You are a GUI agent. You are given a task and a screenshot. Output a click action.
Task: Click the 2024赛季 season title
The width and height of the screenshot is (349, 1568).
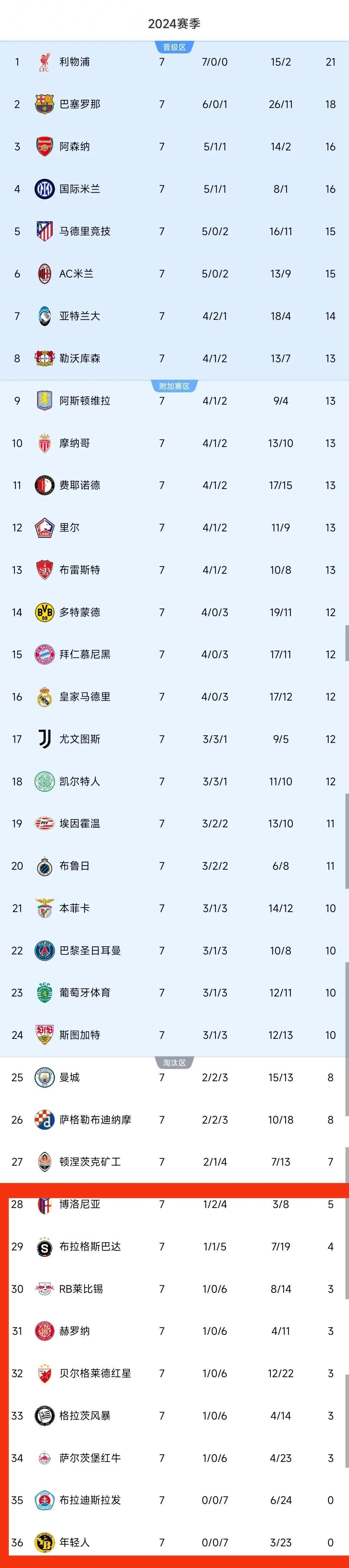(x=174, y=24)
